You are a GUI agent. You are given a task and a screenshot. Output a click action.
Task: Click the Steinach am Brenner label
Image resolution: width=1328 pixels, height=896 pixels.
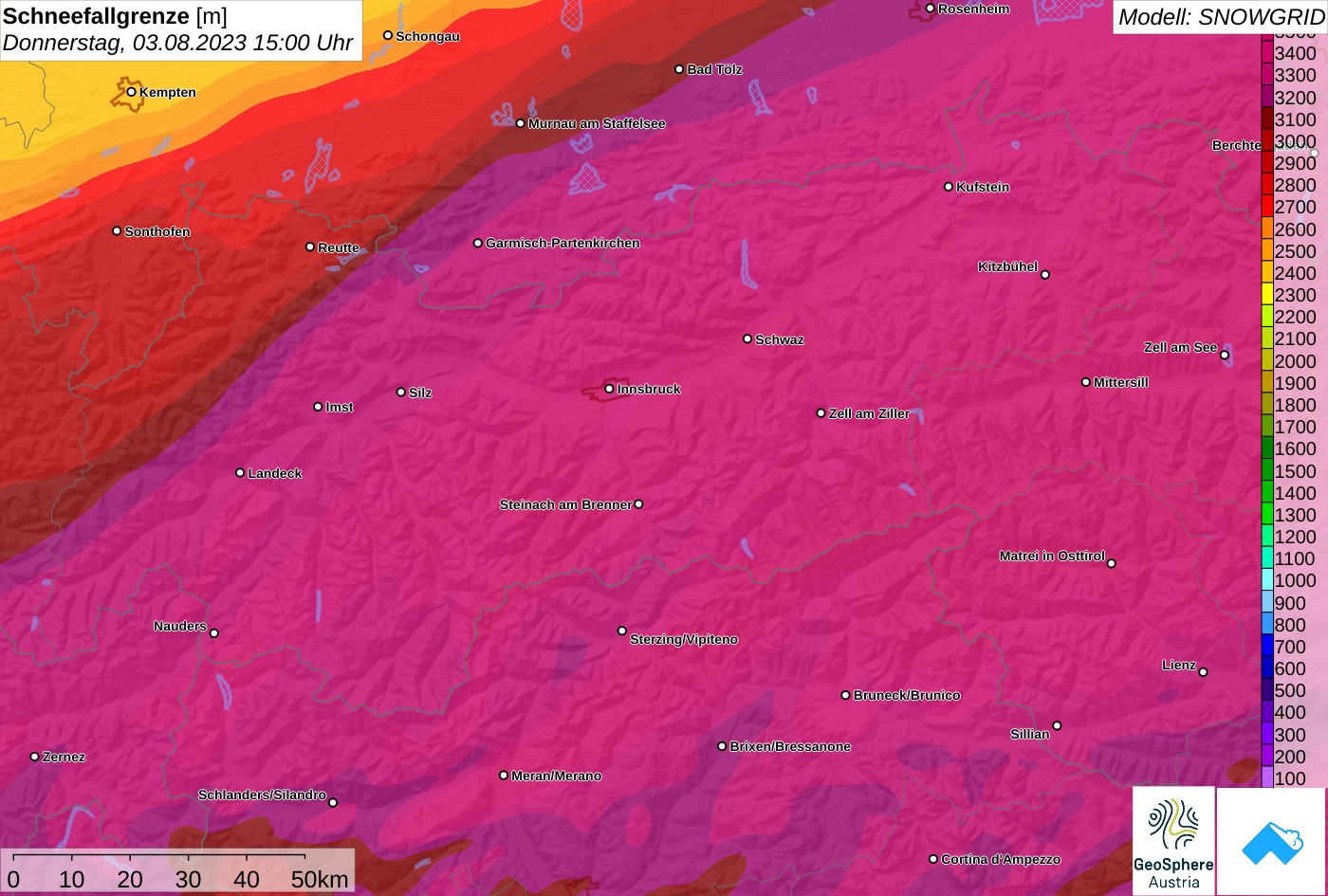coord(565,504)
